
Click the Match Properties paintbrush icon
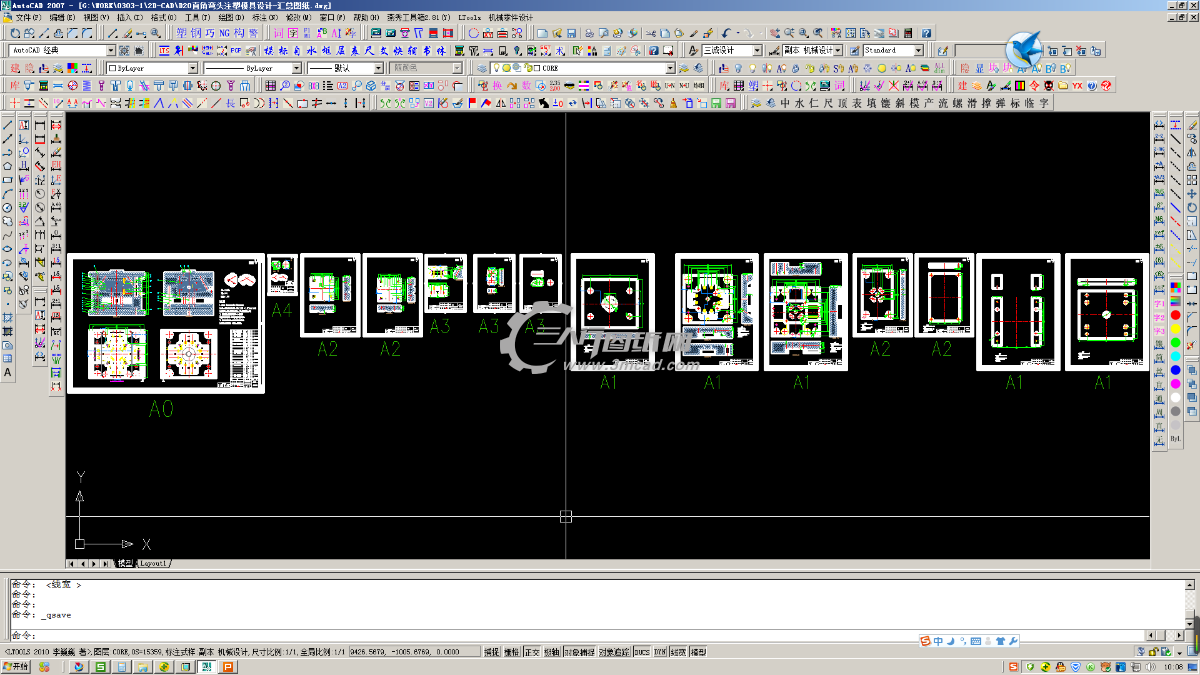693,33
